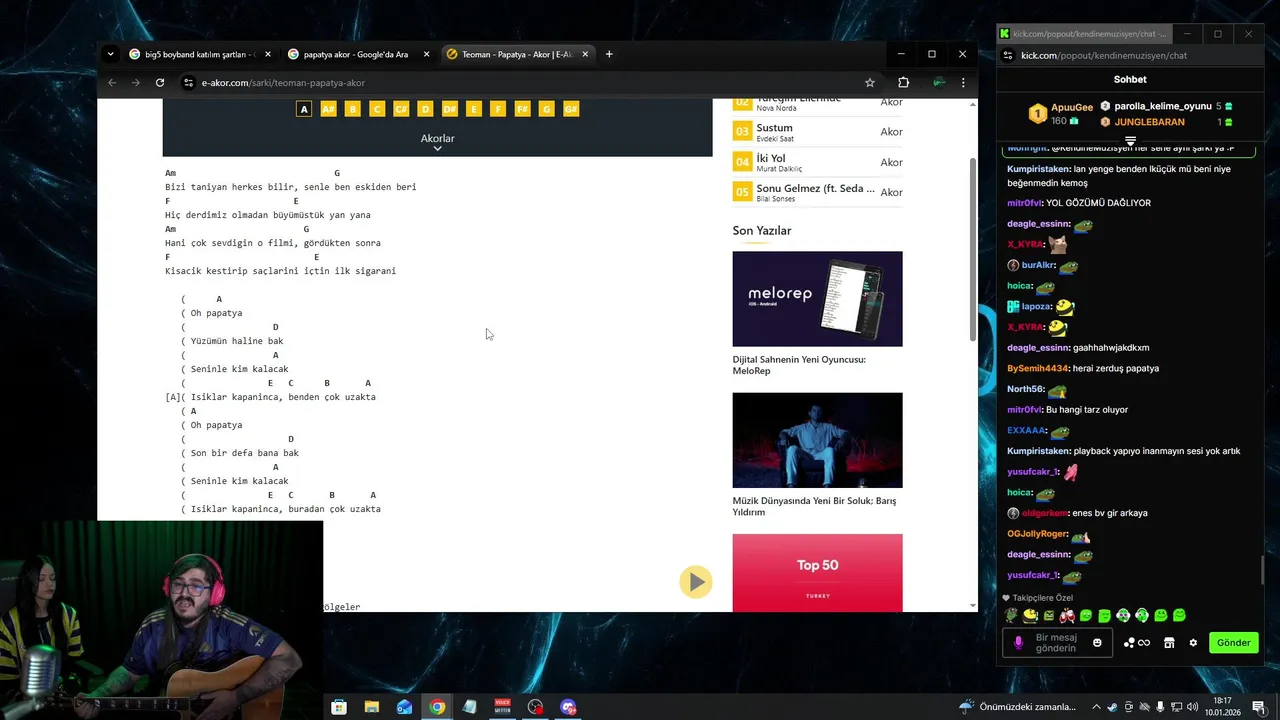Open weather widget Önümüzdeki zamanla

click(1018, 707)
